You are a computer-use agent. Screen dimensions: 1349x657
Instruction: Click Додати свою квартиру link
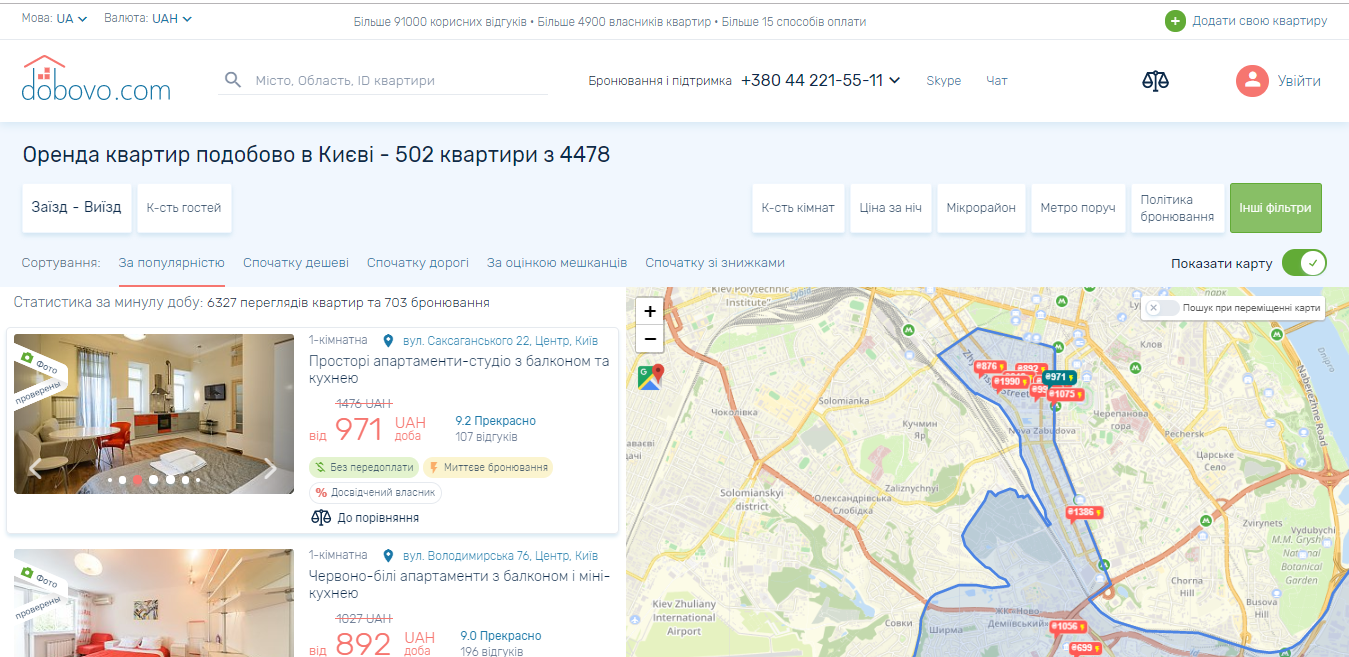pyautogui.click(x=1260, y=21)
